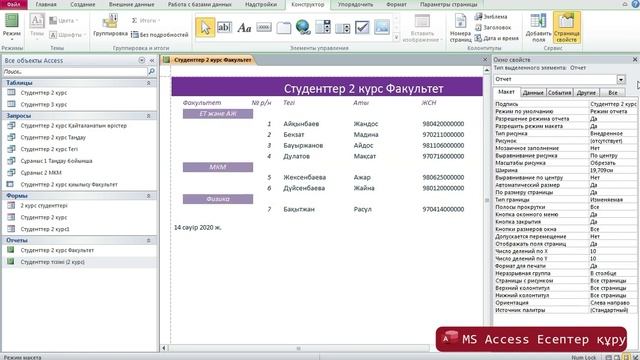Select the ЕТ және АЖ group box

(218, 113)
